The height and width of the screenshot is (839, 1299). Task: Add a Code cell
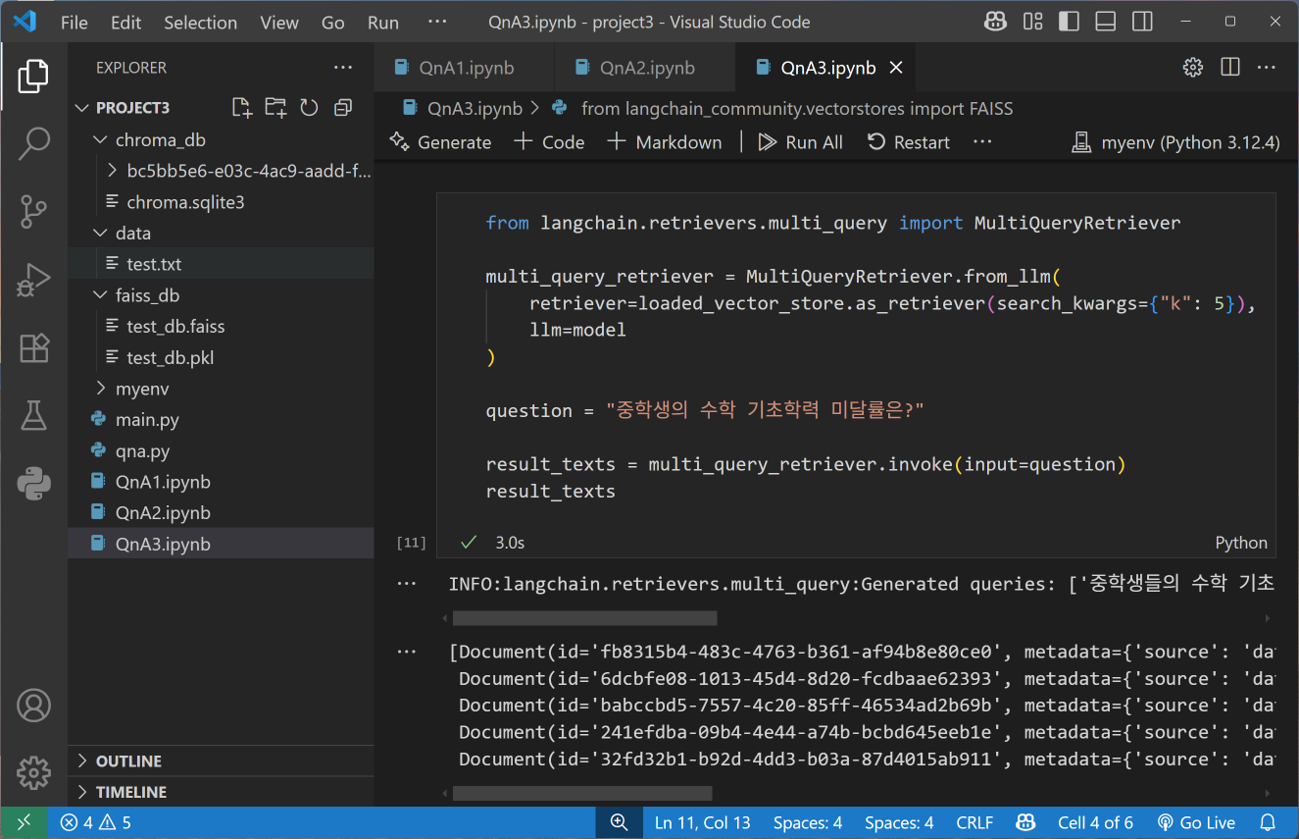pyautogui.click(x=549, y=142)
